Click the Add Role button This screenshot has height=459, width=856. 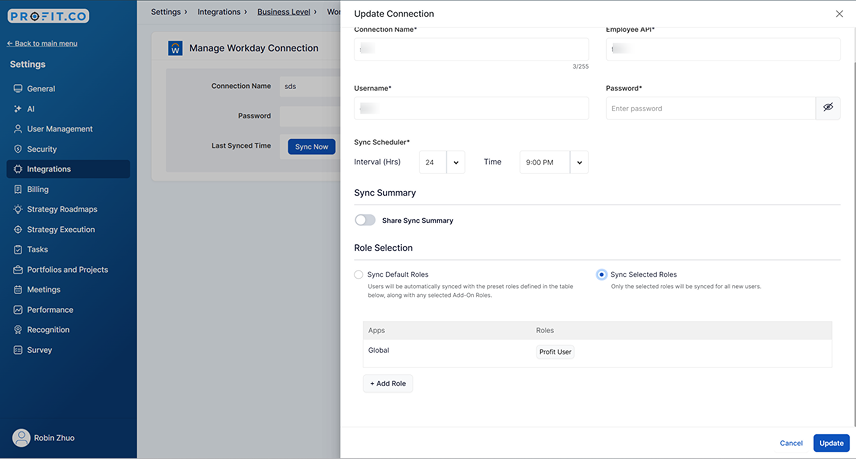click(388, 383)
